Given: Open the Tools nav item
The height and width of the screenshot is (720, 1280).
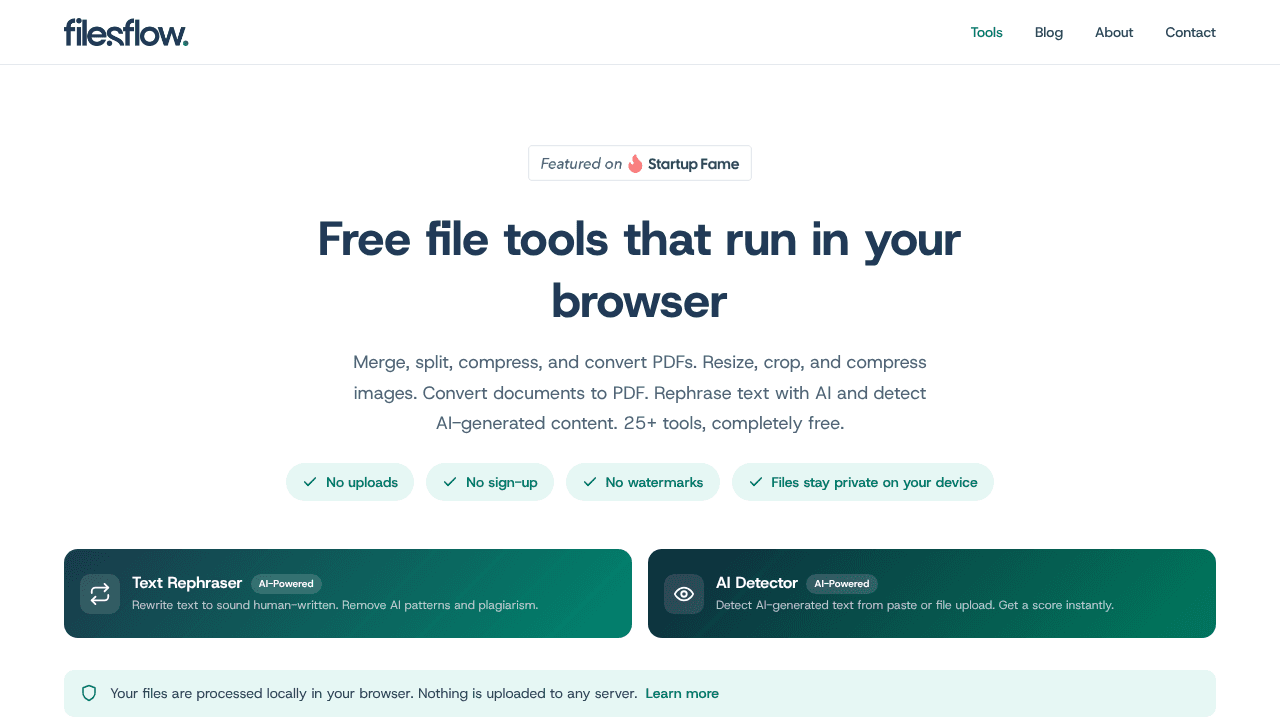Looking at the screenshot, I should (986, 32).
